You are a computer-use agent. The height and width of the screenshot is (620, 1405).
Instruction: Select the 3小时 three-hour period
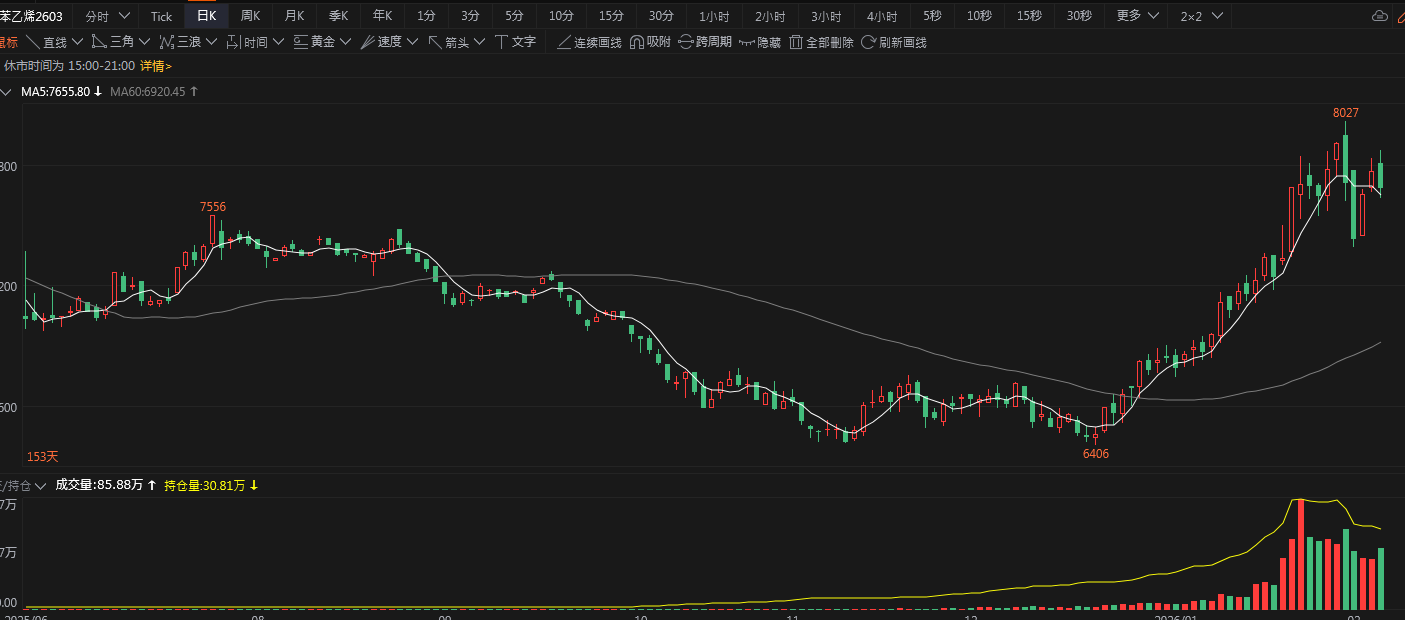point(826,16)
